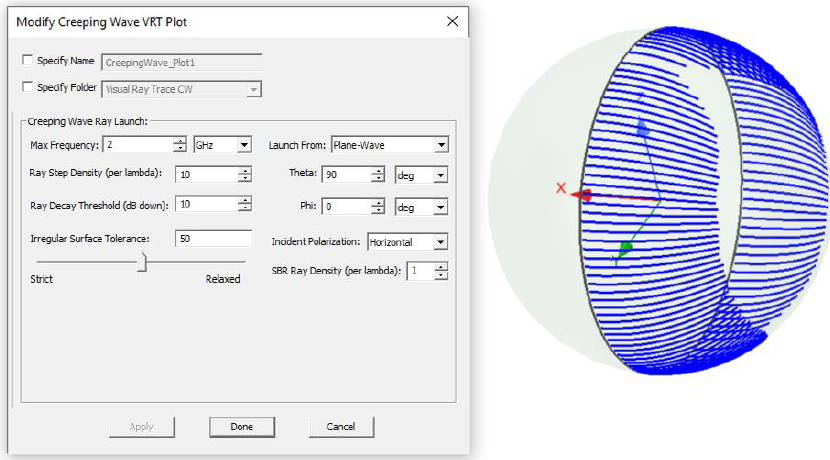Click the Irregular Surface Tolerance field
This screenshot has width=830, height=460.
[214, 239]
